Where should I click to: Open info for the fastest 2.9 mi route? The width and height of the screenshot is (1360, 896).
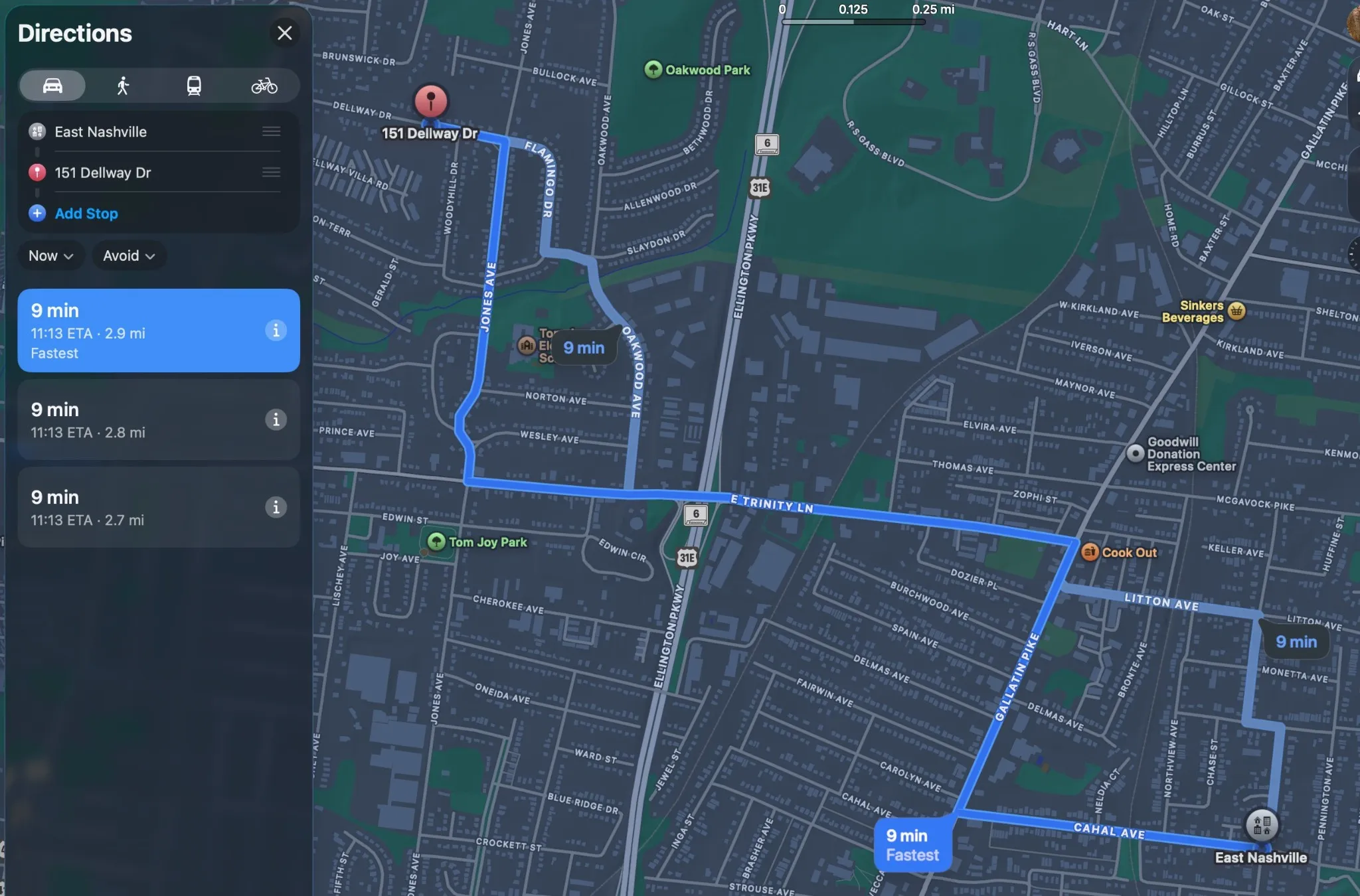276,330
